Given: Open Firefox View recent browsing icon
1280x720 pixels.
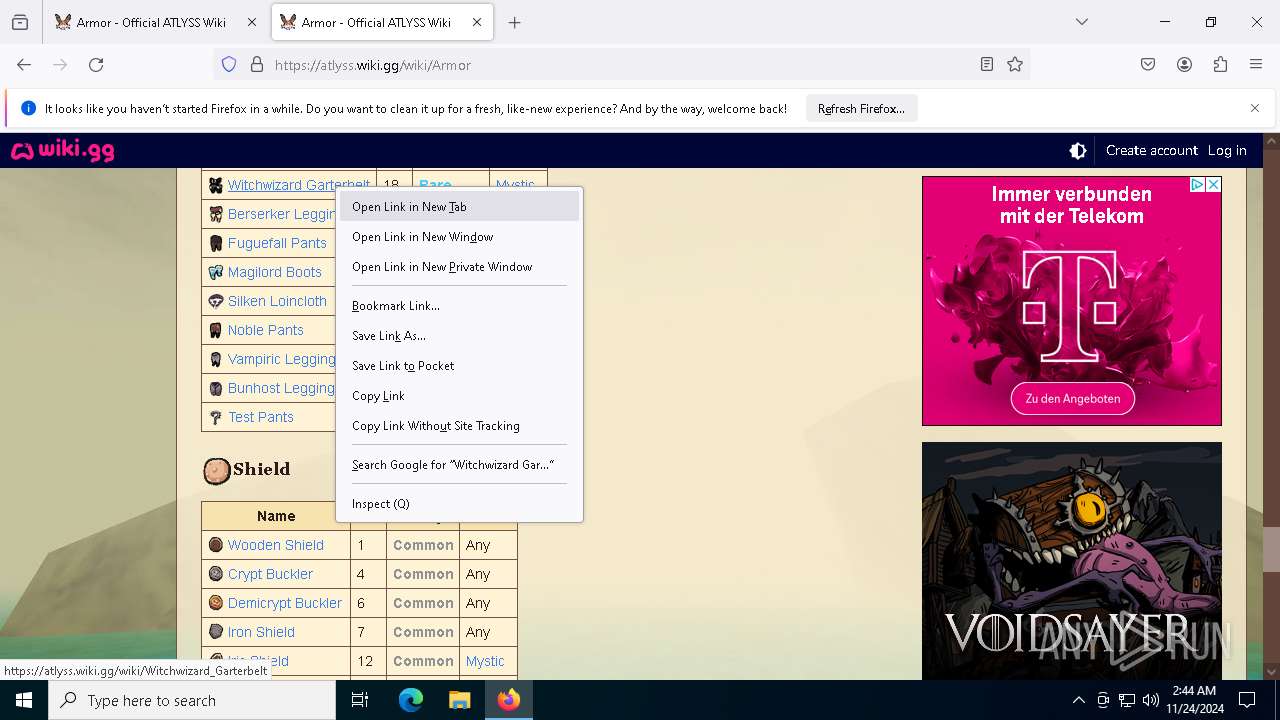Looking at the screenshot, I should [x=20, y=22].
